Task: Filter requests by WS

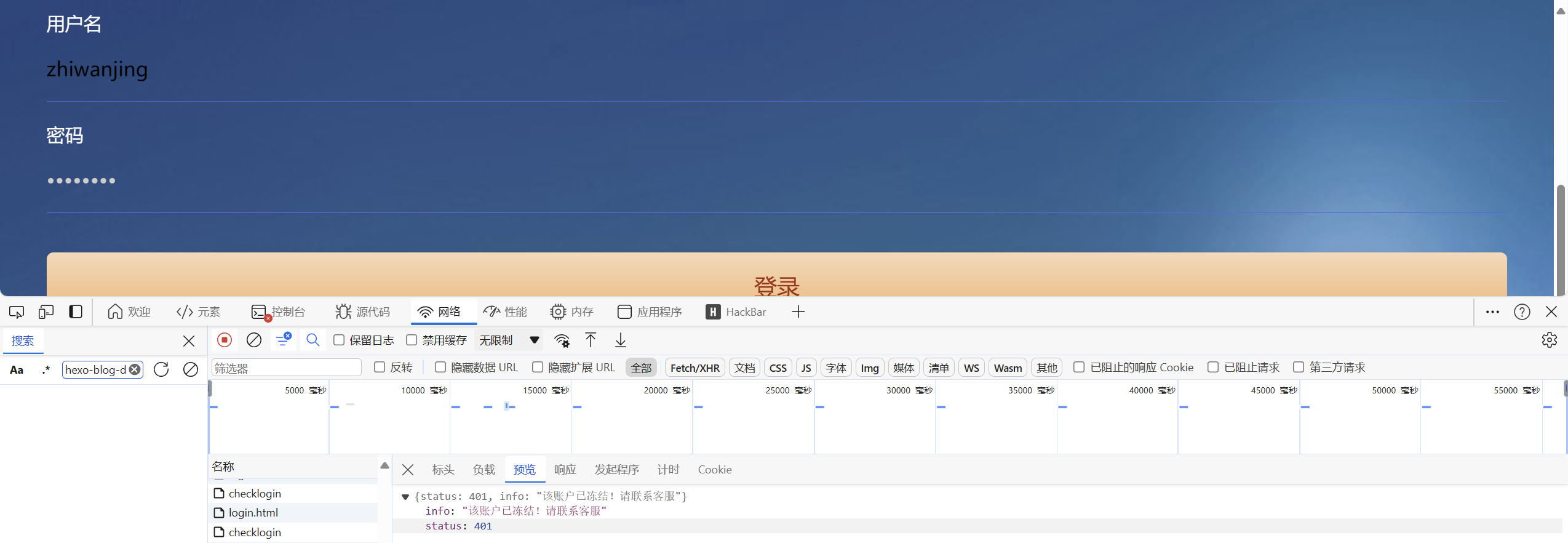Action: (971, 368)
